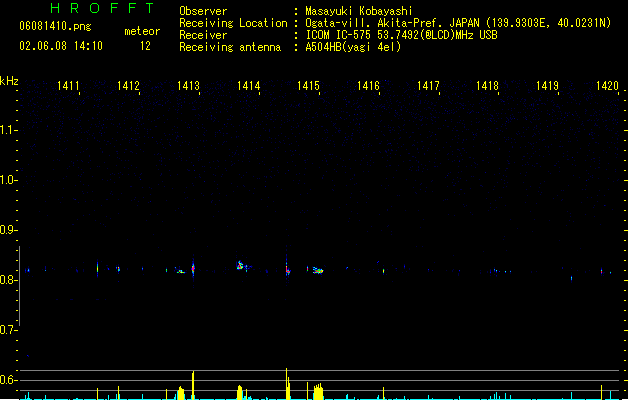Click the yellow intensity peak under 1413
629x400 pixels.
click(x=193, y=385)
